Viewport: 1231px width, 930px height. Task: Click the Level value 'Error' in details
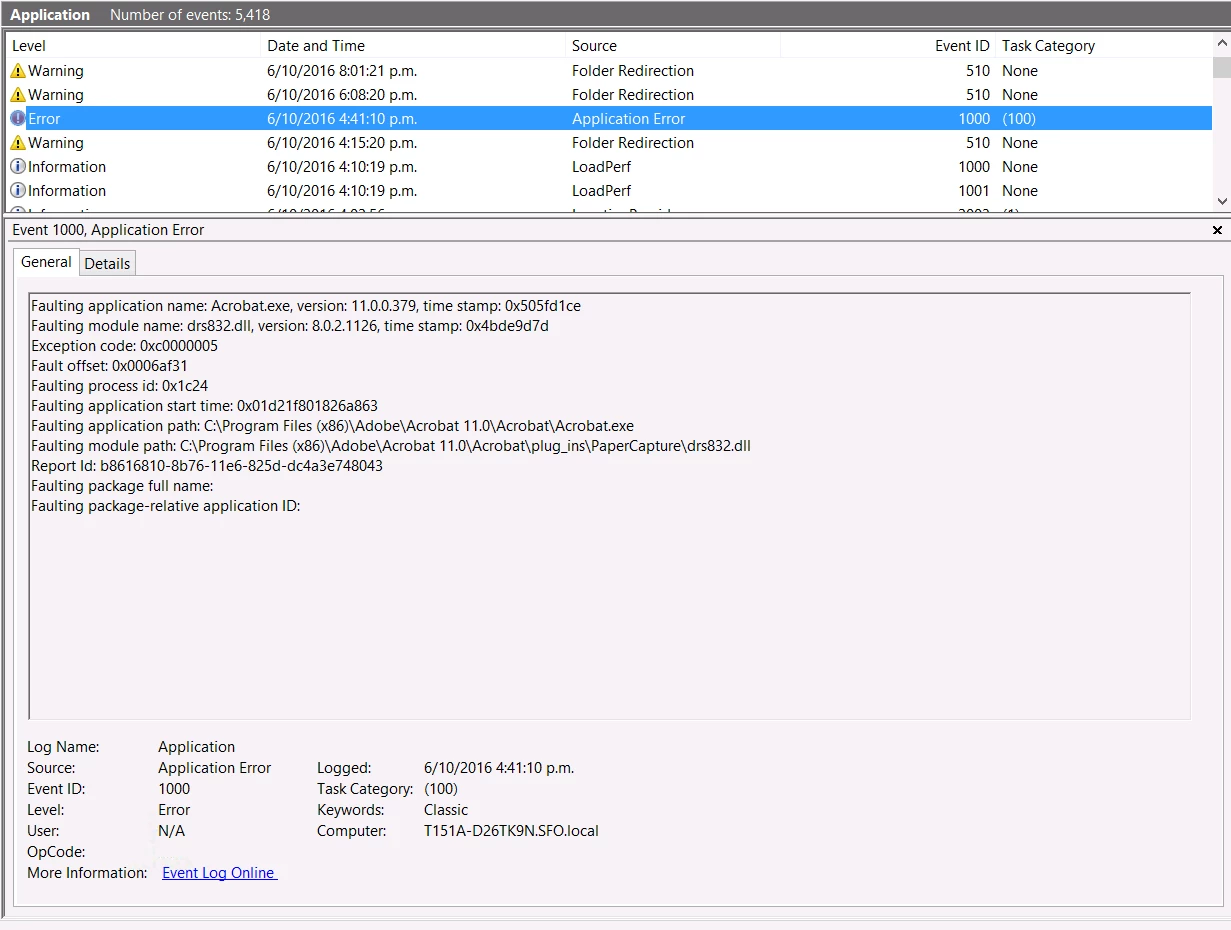pyautogui.click(x=174, y=810)
